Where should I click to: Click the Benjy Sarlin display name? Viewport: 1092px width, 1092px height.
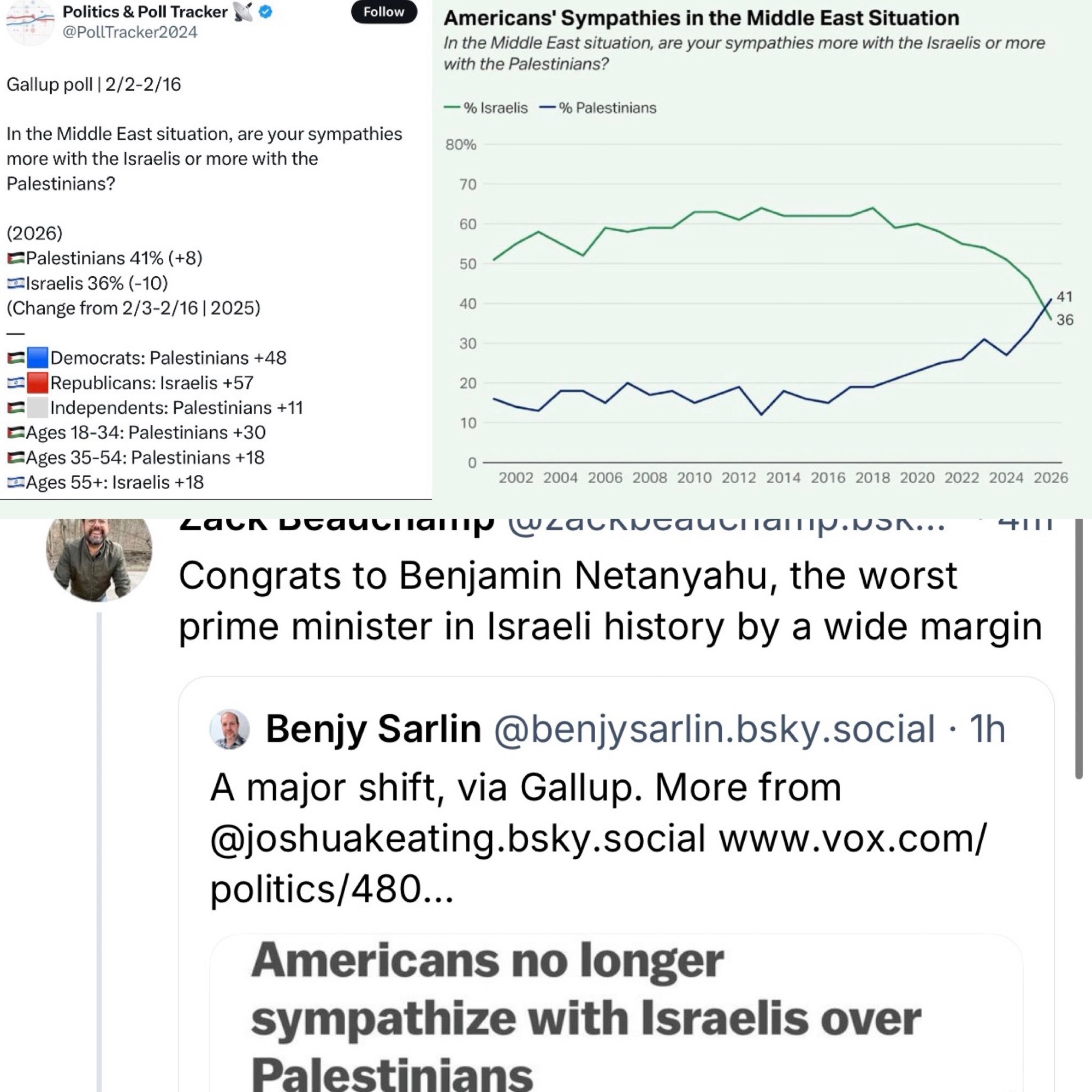click(373, 728)
